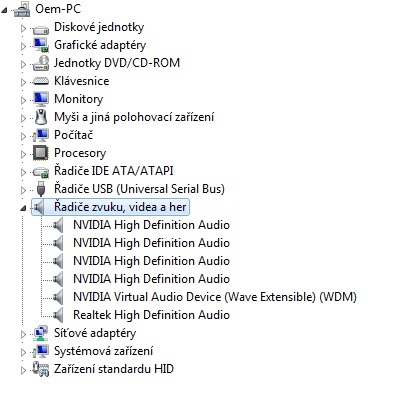Screen dimensions: 396x405
Task: Select the 'Síťové adaptéry' label
Action: tap(95, 333)
